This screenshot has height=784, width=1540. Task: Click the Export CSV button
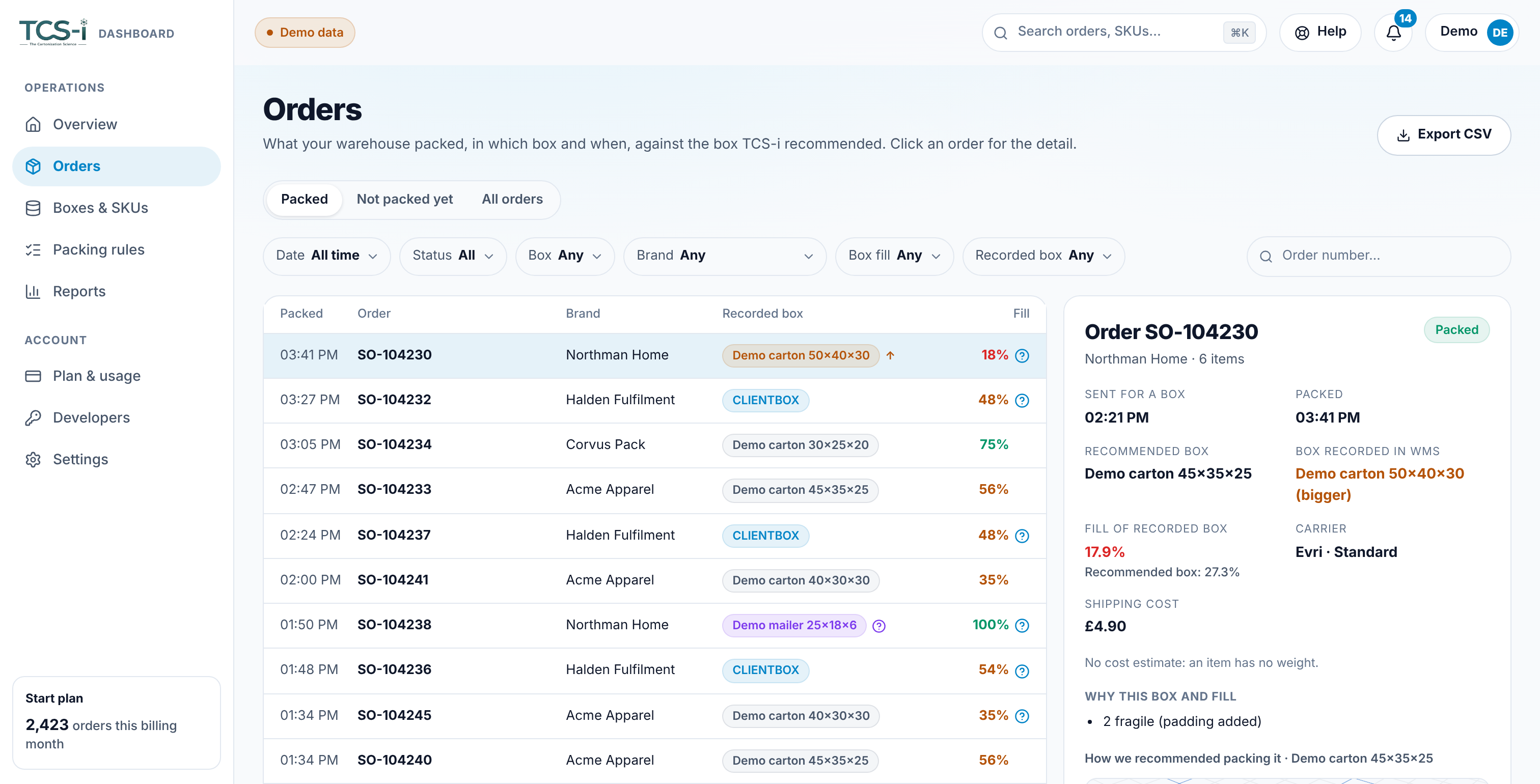pyautogui.click(x=1443, y=135)
